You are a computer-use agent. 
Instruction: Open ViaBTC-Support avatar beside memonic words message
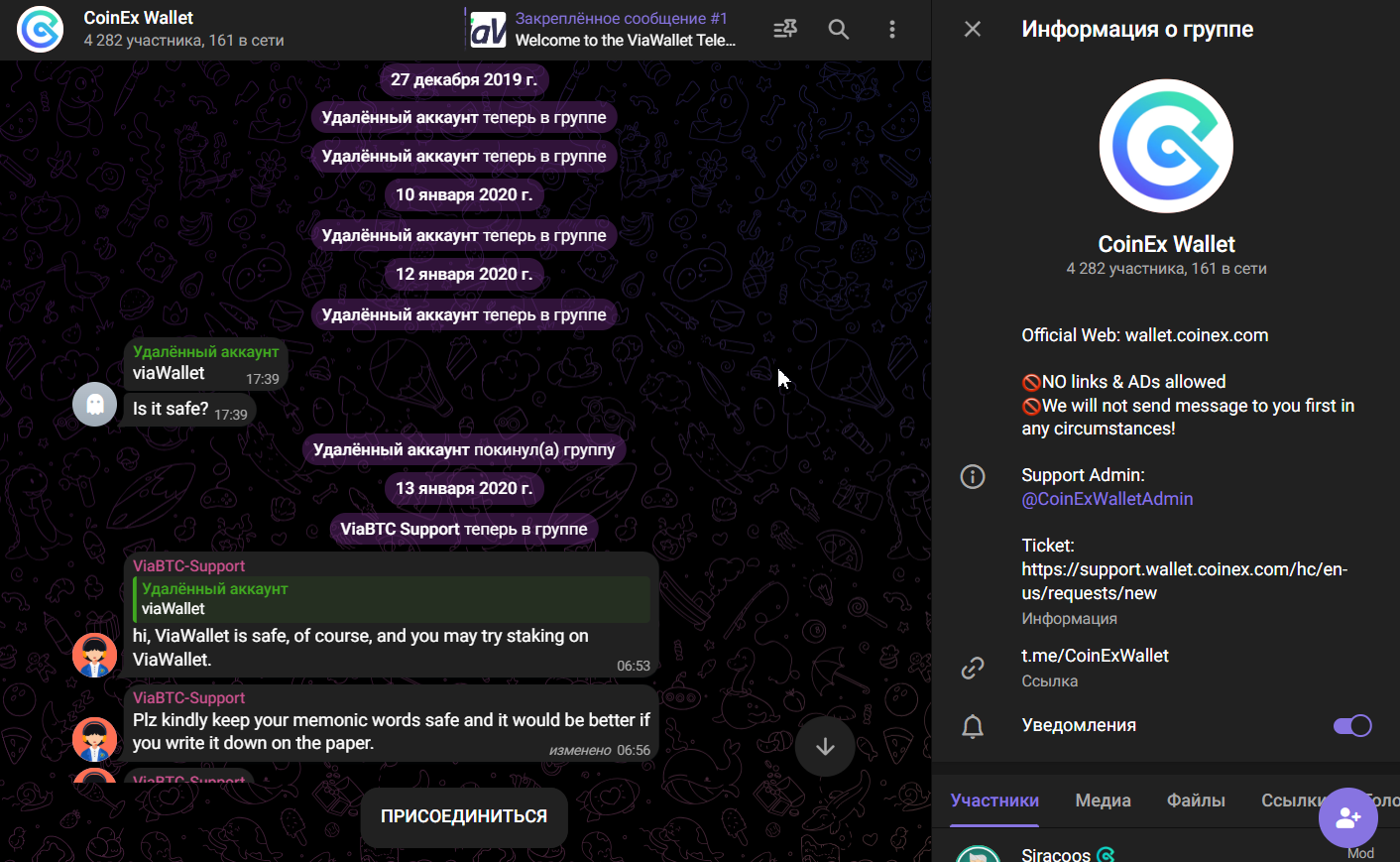tap(95, 740)
